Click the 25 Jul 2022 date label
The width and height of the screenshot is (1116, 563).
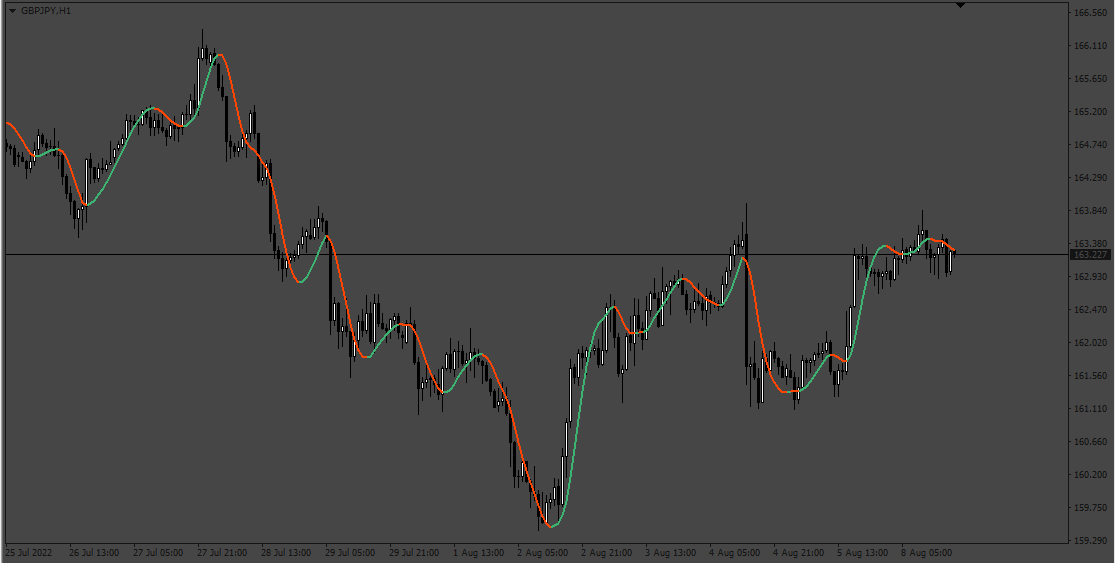[x=29, y=553]
